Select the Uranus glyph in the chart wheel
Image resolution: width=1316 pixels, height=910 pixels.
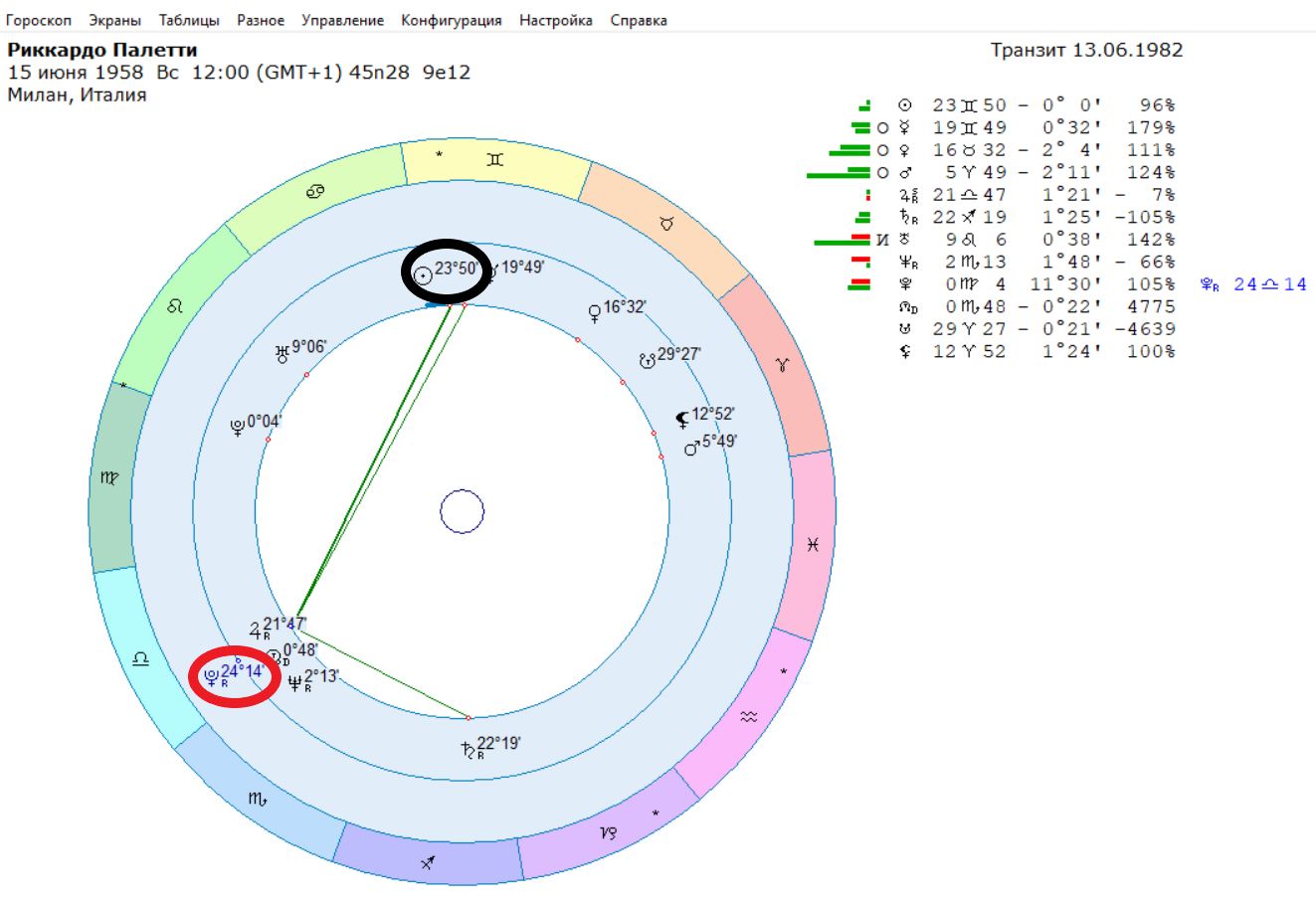pos(282,352)
